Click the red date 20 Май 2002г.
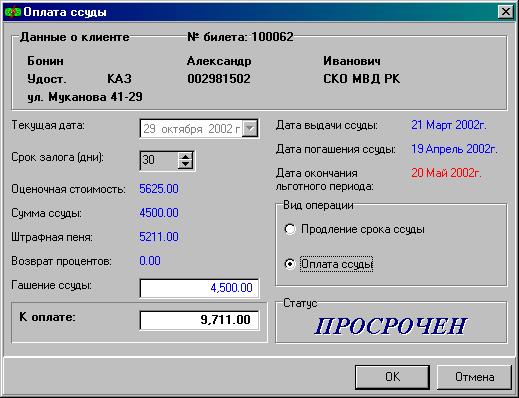This screenshot has height=398, width=519. pos(446,173)
